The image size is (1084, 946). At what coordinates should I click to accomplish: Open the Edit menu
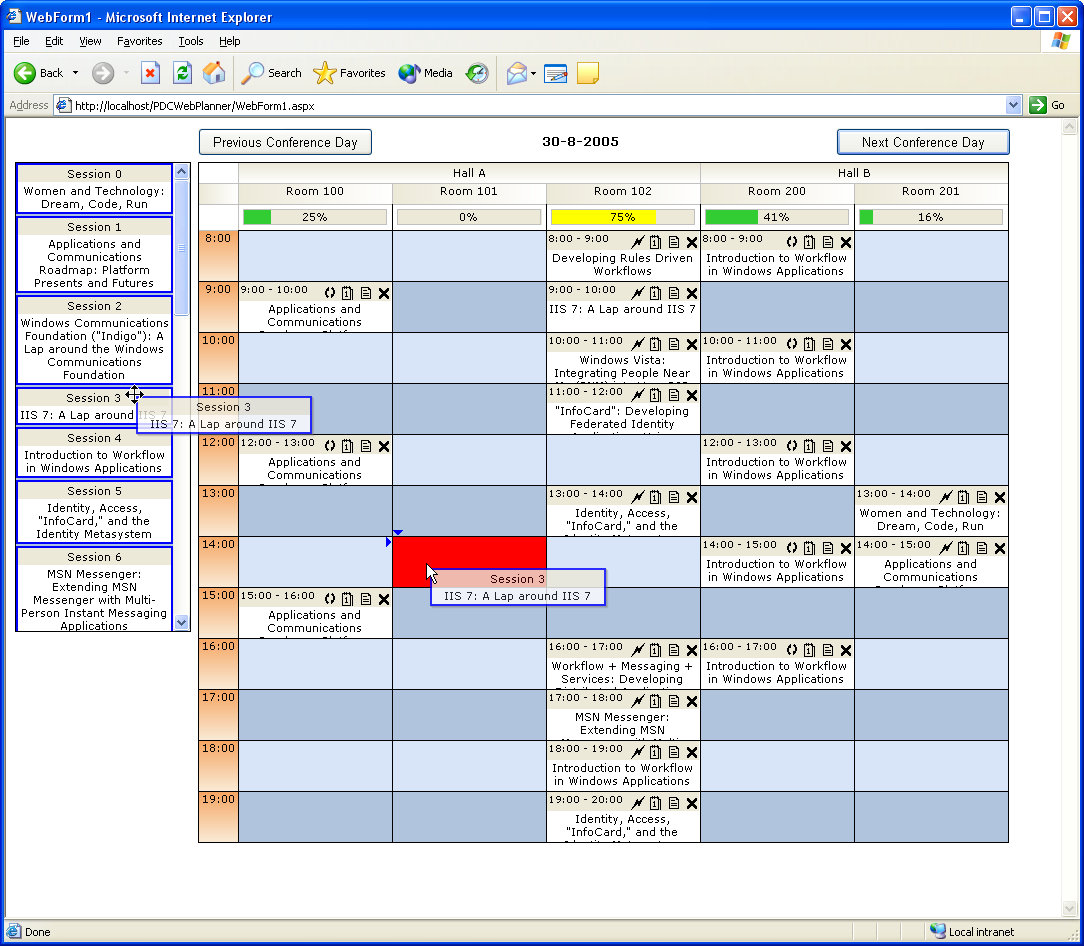pyautogui.click(x=54, y=41)
